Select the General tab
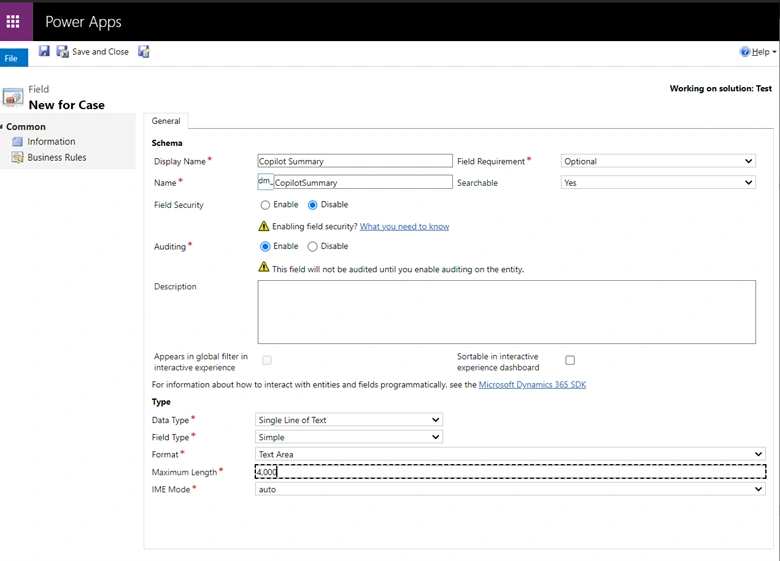The height and width of the screenshot is (561, 780). click(x=166, y=121)
